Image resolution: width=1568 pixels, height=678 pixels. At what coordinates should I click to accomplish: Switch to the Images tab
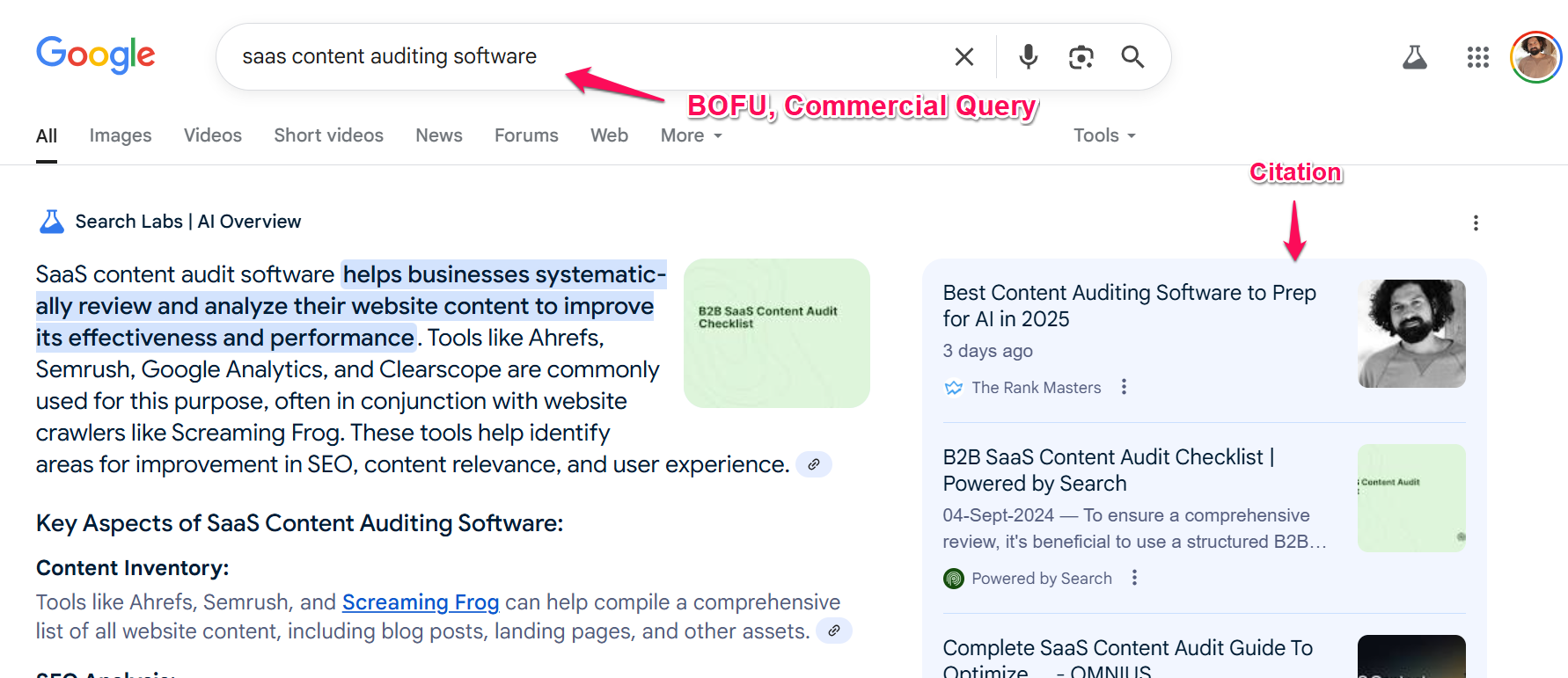click(x=121, y=135)
